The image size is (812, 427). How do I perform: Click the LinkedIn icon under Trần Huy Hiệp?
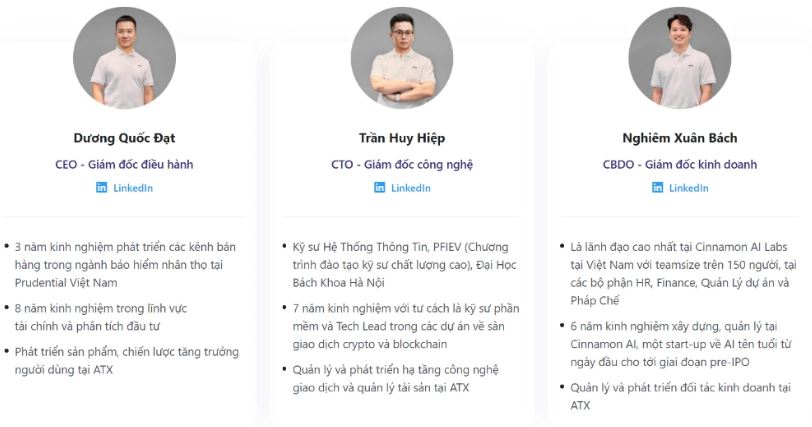coord(379,188)
